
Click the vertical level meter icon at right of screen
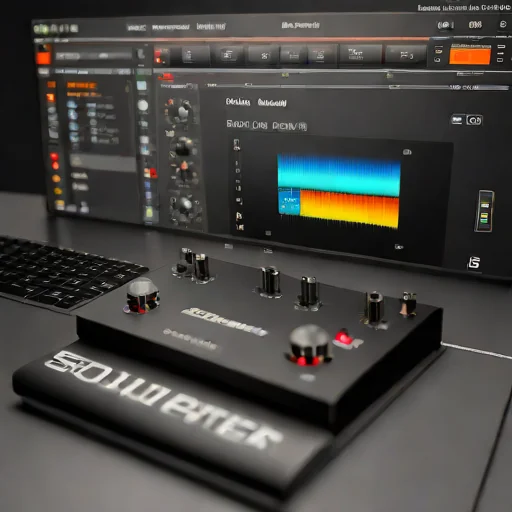tap(484, 211)
